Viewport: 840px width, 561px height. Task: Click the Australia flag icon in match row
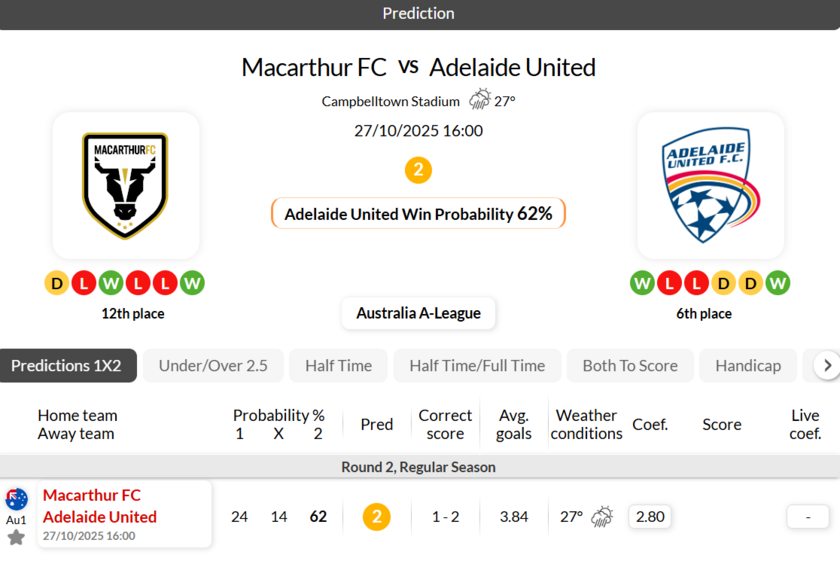16,499
